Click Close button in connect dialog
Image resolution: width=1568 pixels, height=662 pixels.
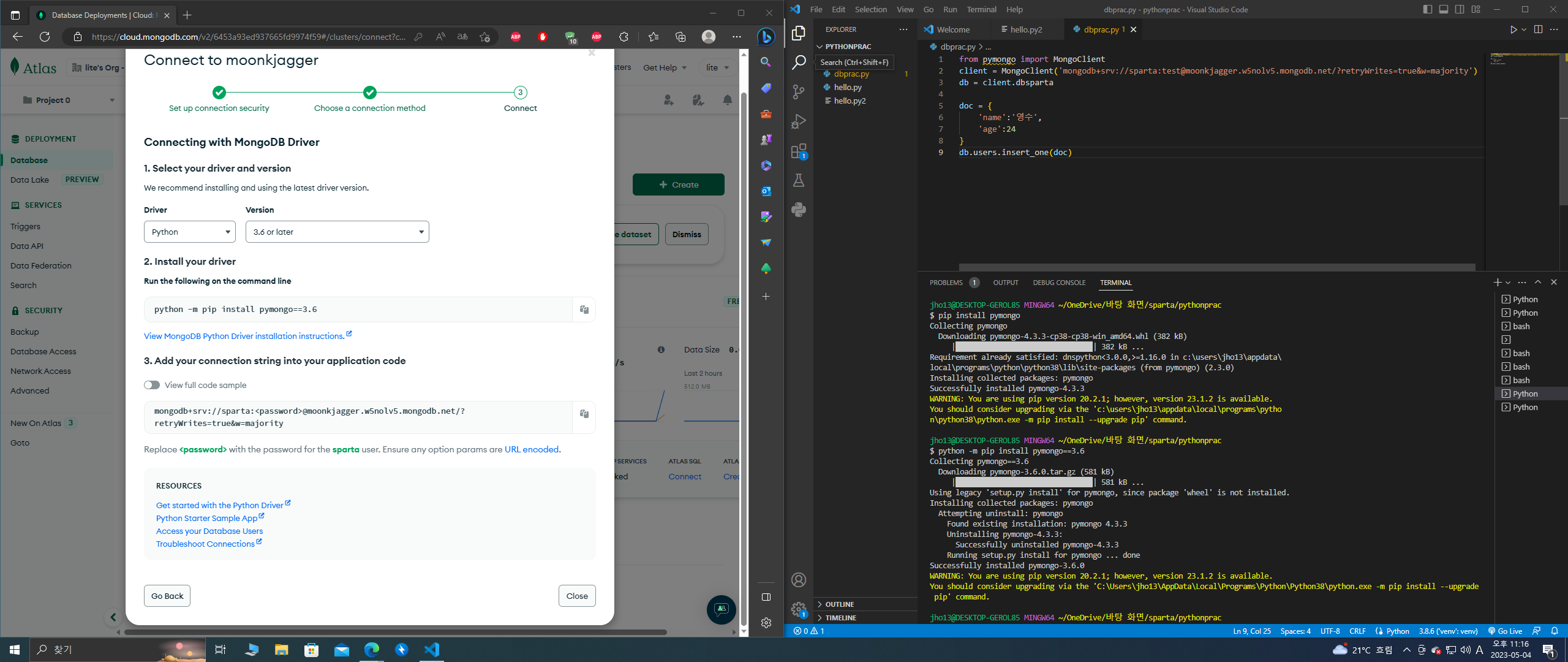coord(577,596)
